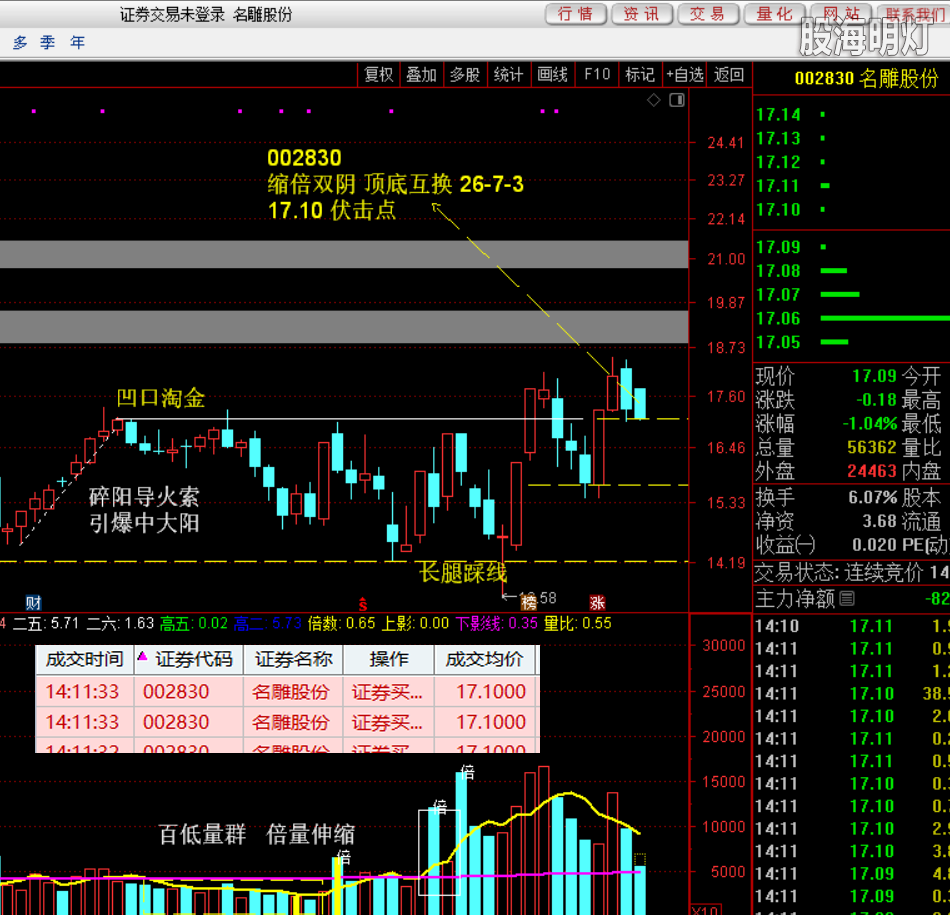This screenshot has width=950, height=915.
Task: Activate the 画线 drawing tool
Action: click(x=552, y=75)
